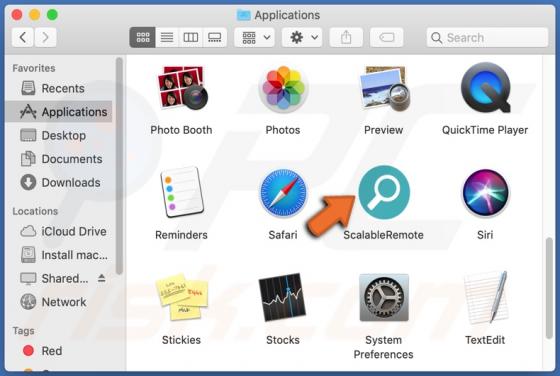Select the Red tag in sidebar
This screenshot has height=376, width=560.
point(59,351)
